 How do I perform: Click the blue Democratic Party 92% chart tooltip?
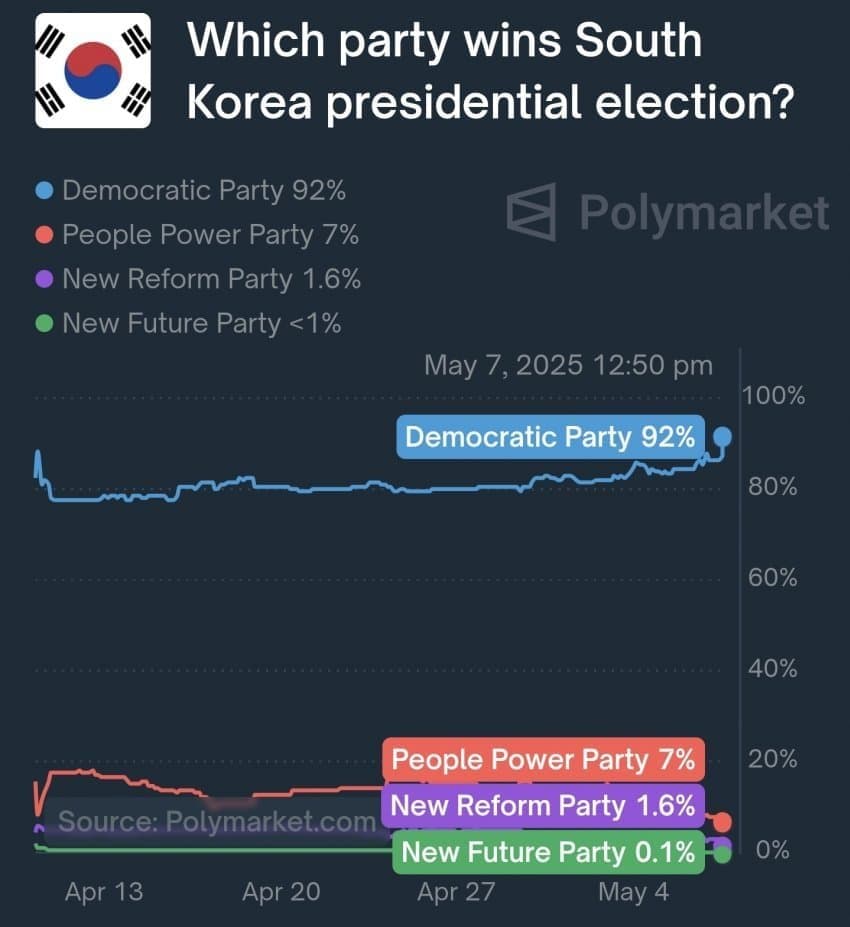point(550,437)
